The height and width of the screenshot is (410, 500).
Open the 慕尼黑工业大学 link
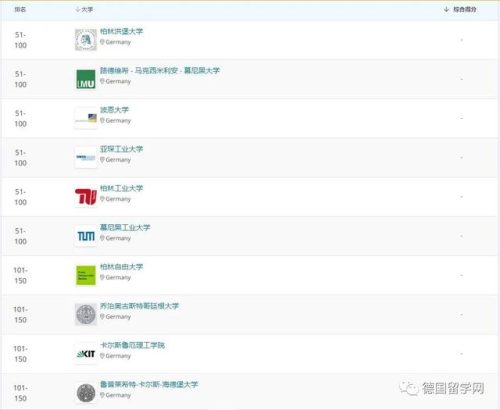click(x=125, y=227)
